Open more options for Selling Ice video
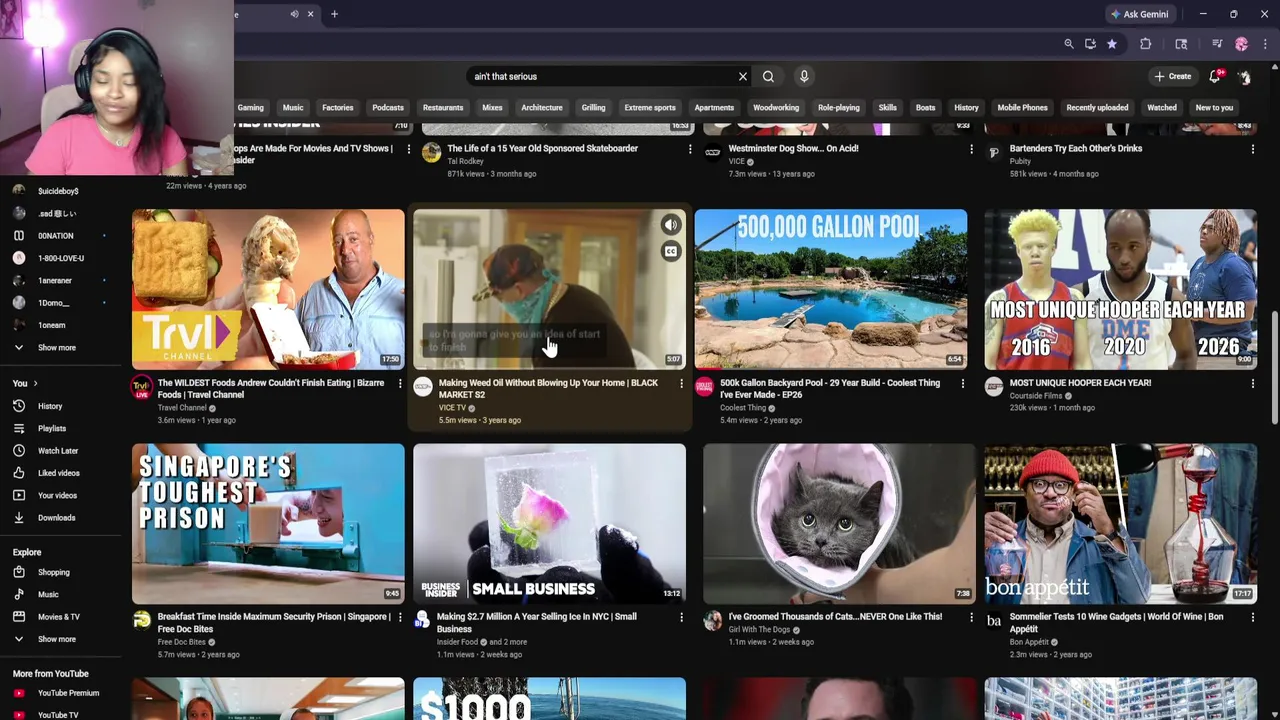 click(681, 617)
